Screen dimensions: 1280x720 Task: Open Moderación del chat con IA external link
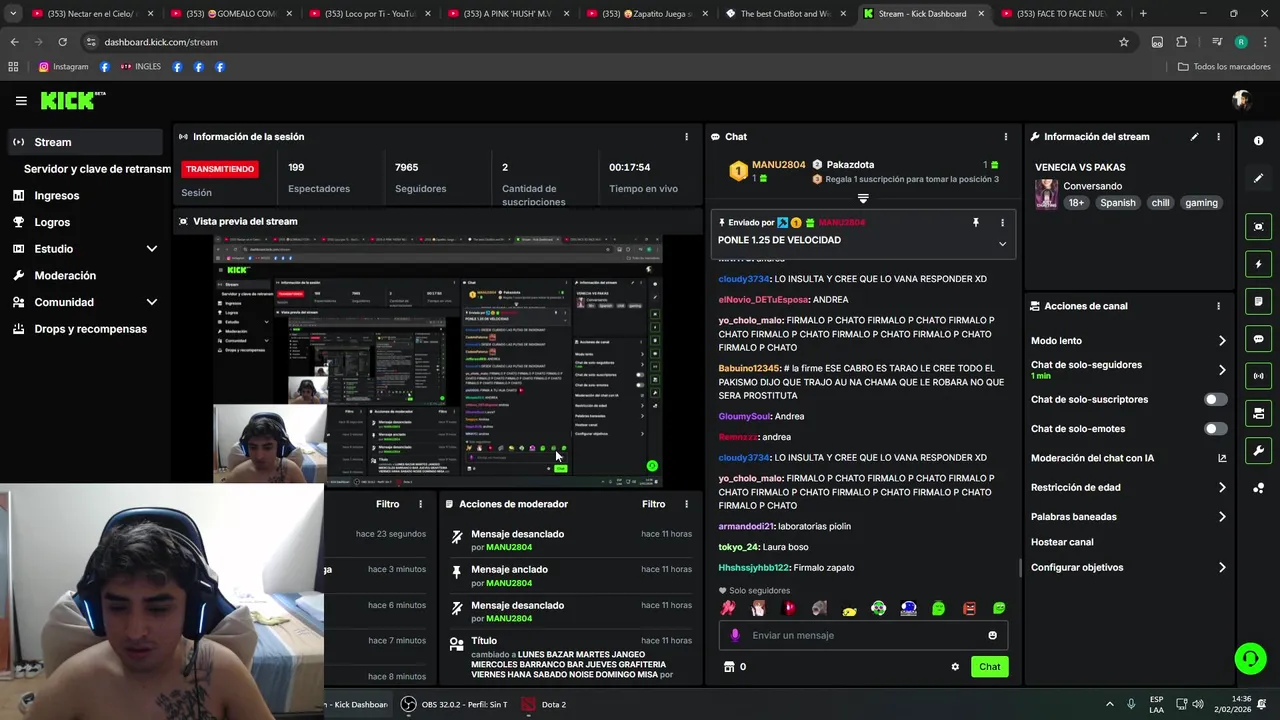click(x=1222, y=458)
